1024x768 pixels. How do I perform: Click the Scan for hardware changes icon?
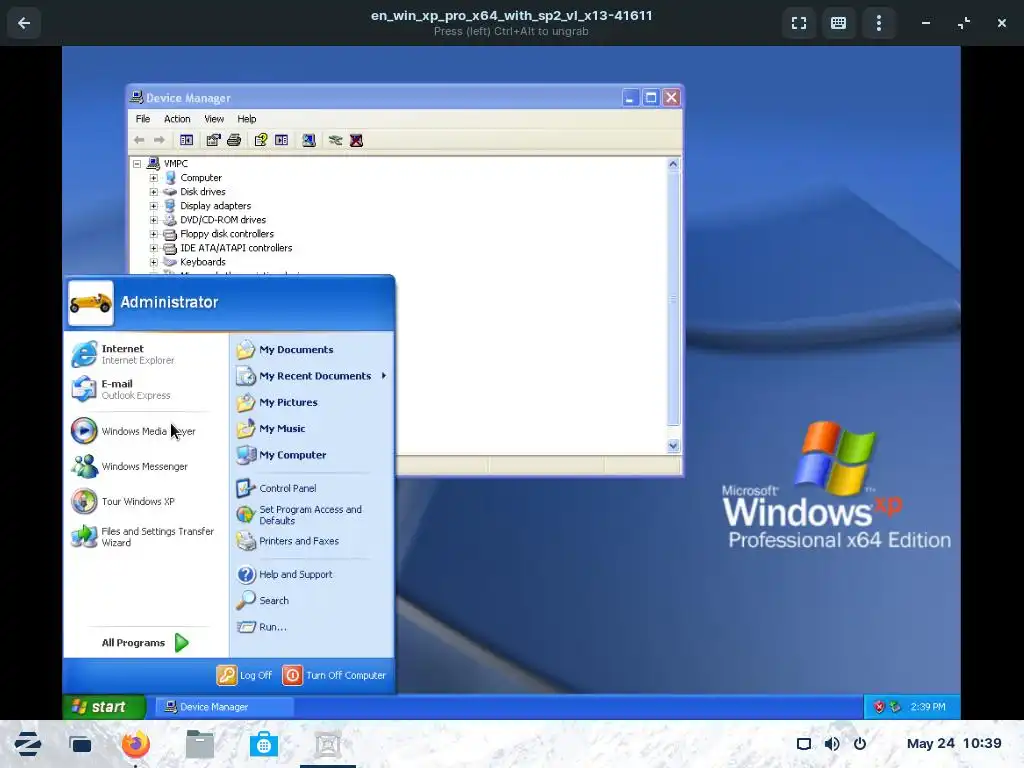click(309, 140)
